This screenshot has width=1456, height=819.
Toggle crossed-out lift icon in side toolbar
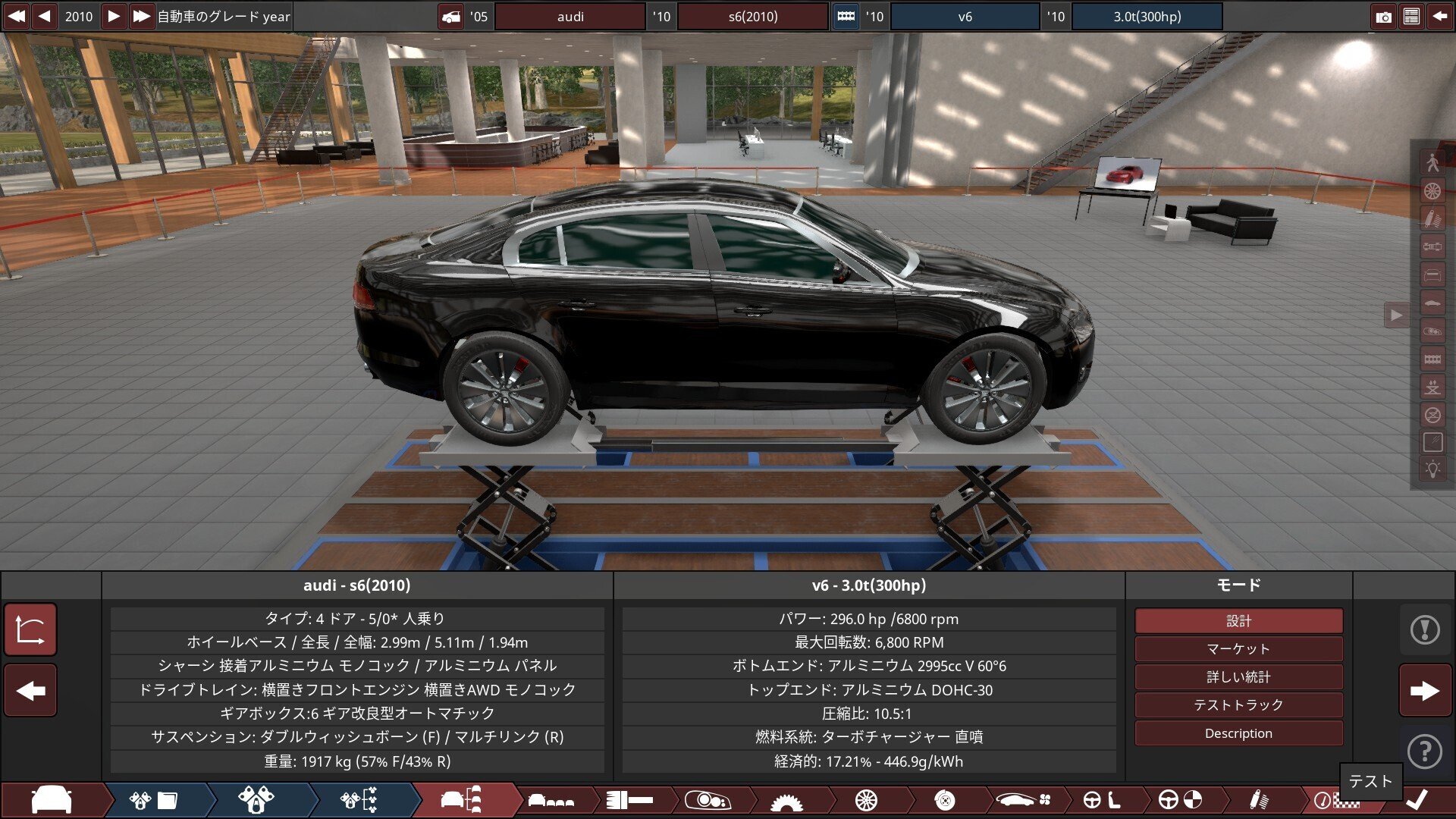click(x=1432, y=415)
